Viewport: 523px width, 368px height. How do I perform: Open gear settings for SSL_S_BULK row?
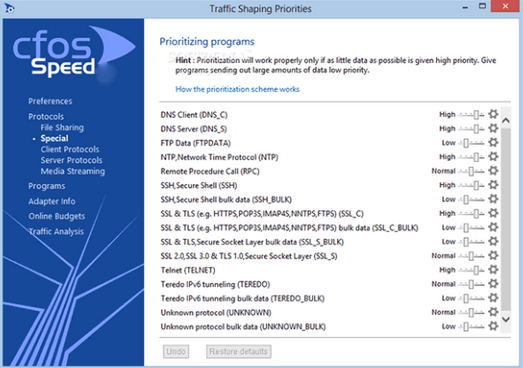(x=493, y=242)
